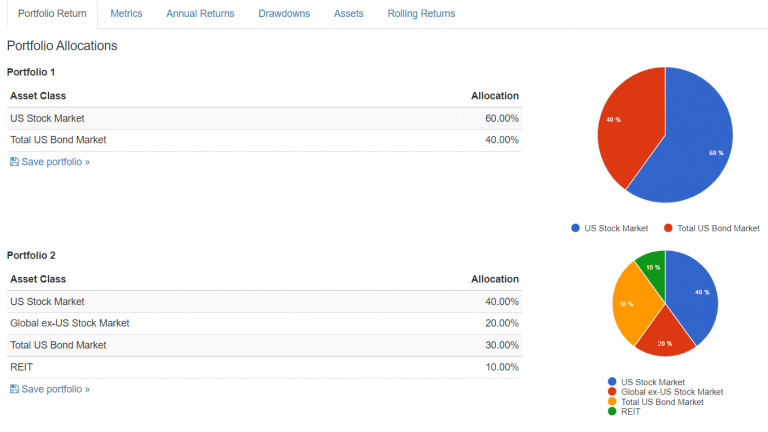
Task: Click red Total US Bond Market legend dot
Action: 668,228
